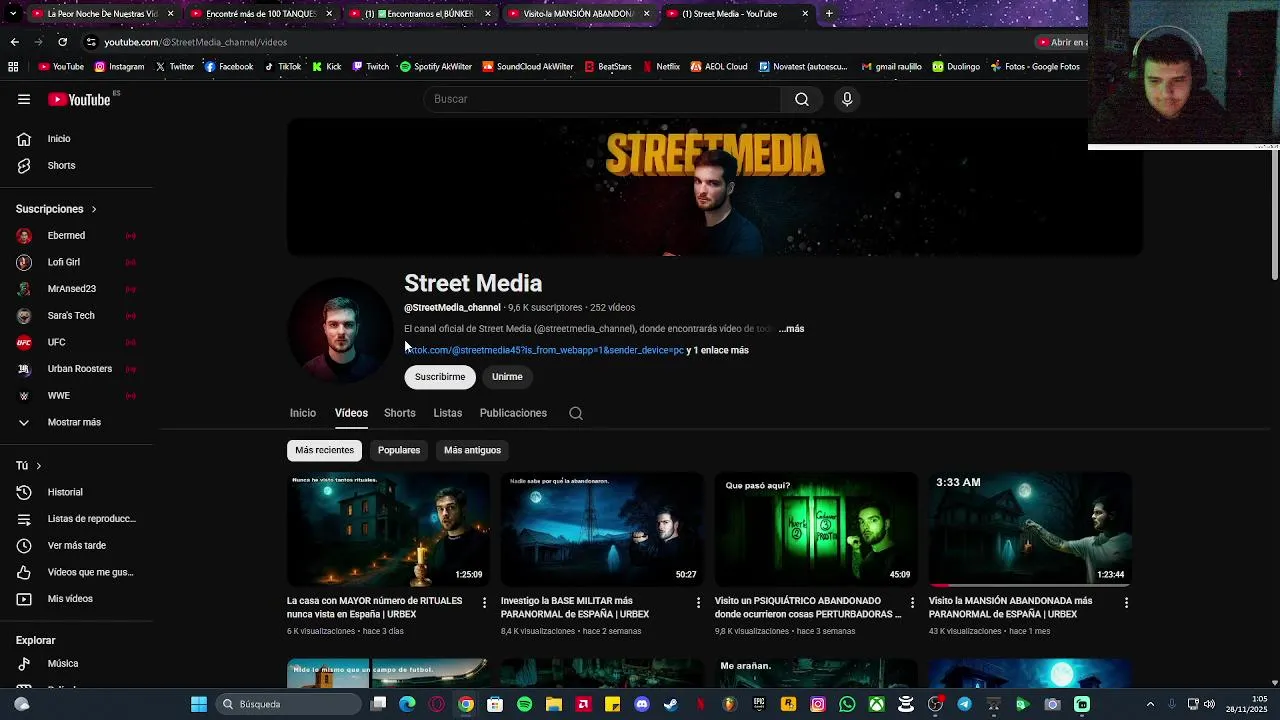Open the TikTok channel link

[x=544, y=350]
